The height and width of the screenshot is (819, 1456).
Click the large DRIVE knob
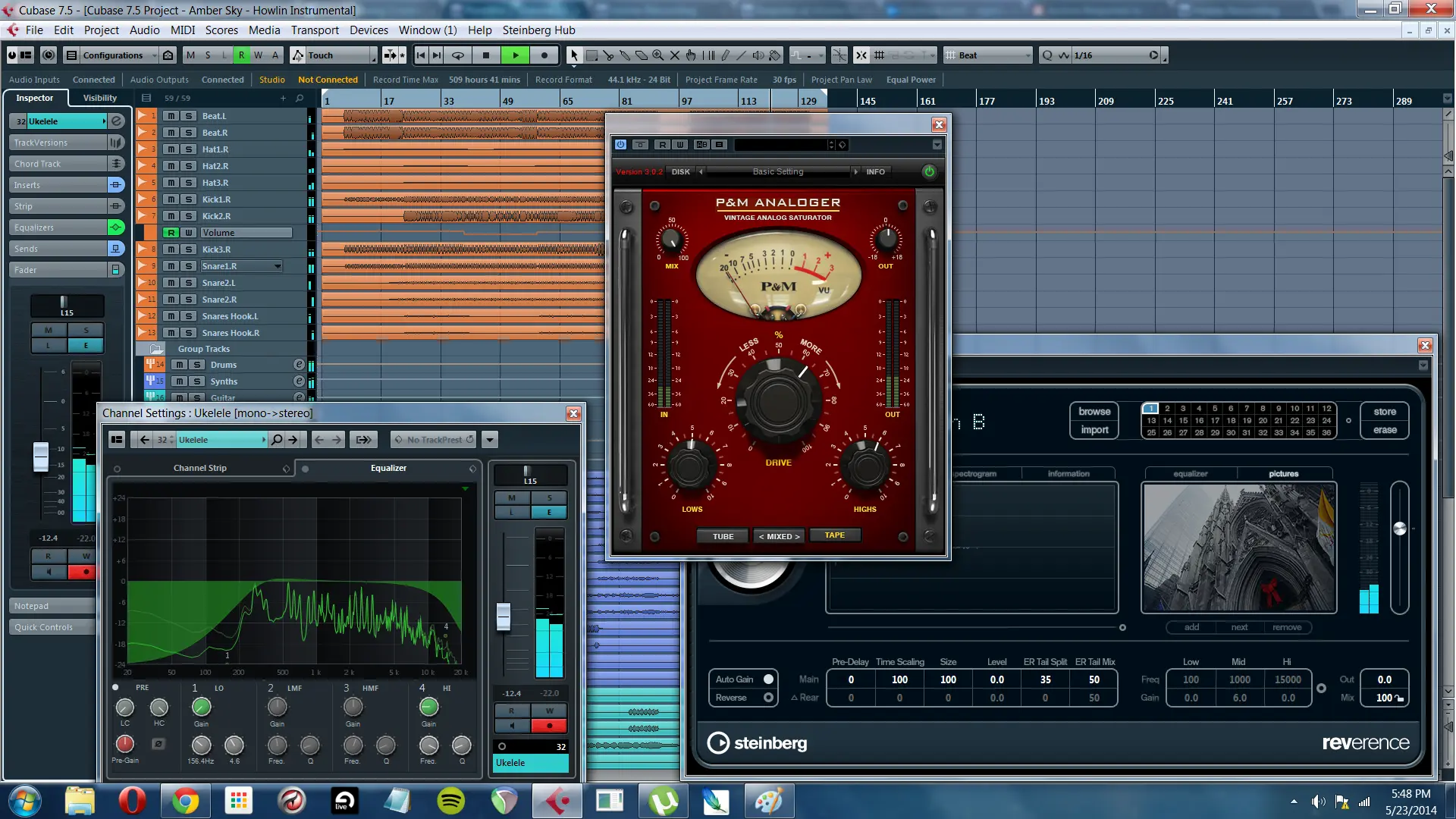778,400
